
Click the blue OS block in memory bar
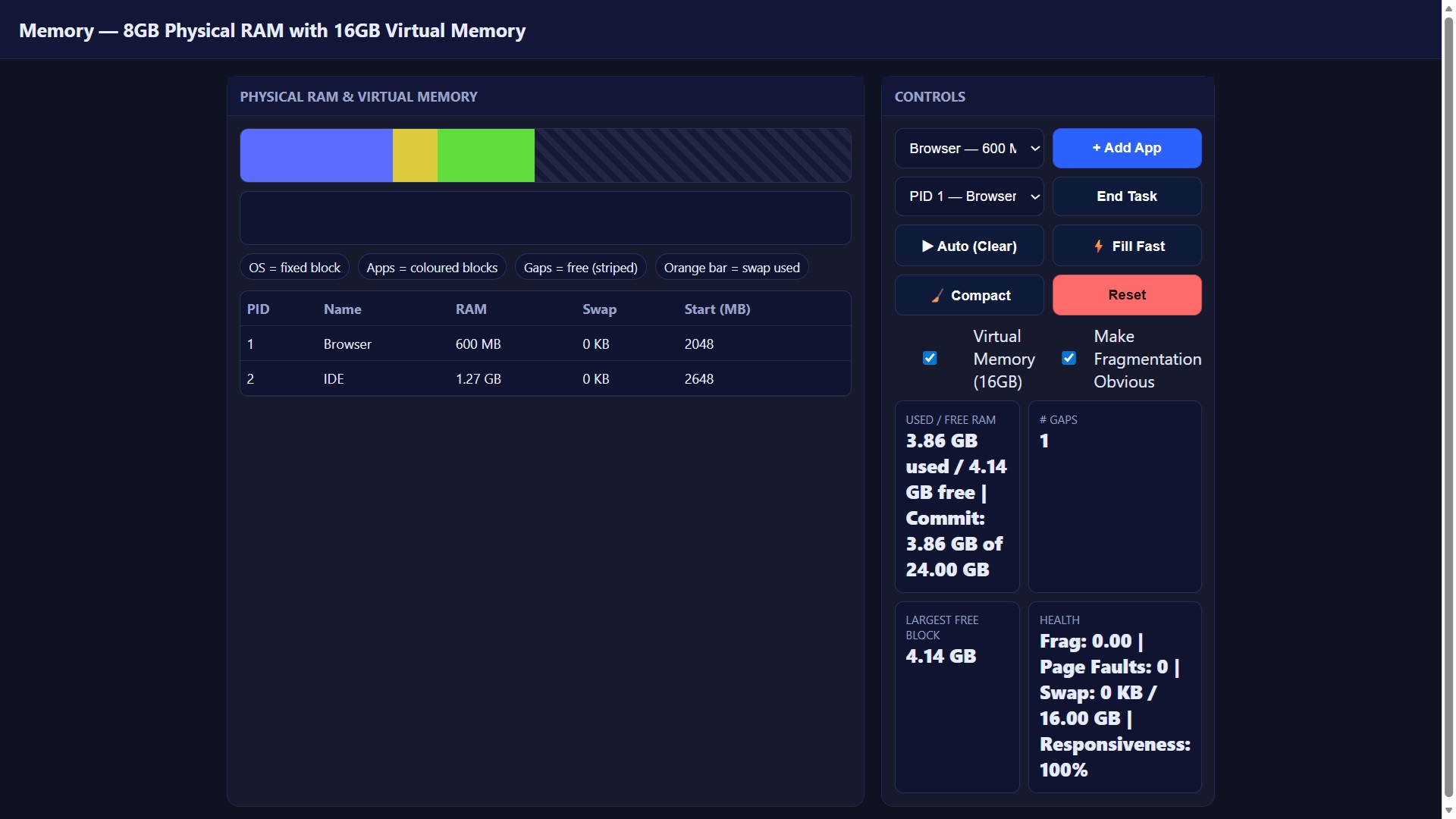pyautogui.click(x=316, y=155)
